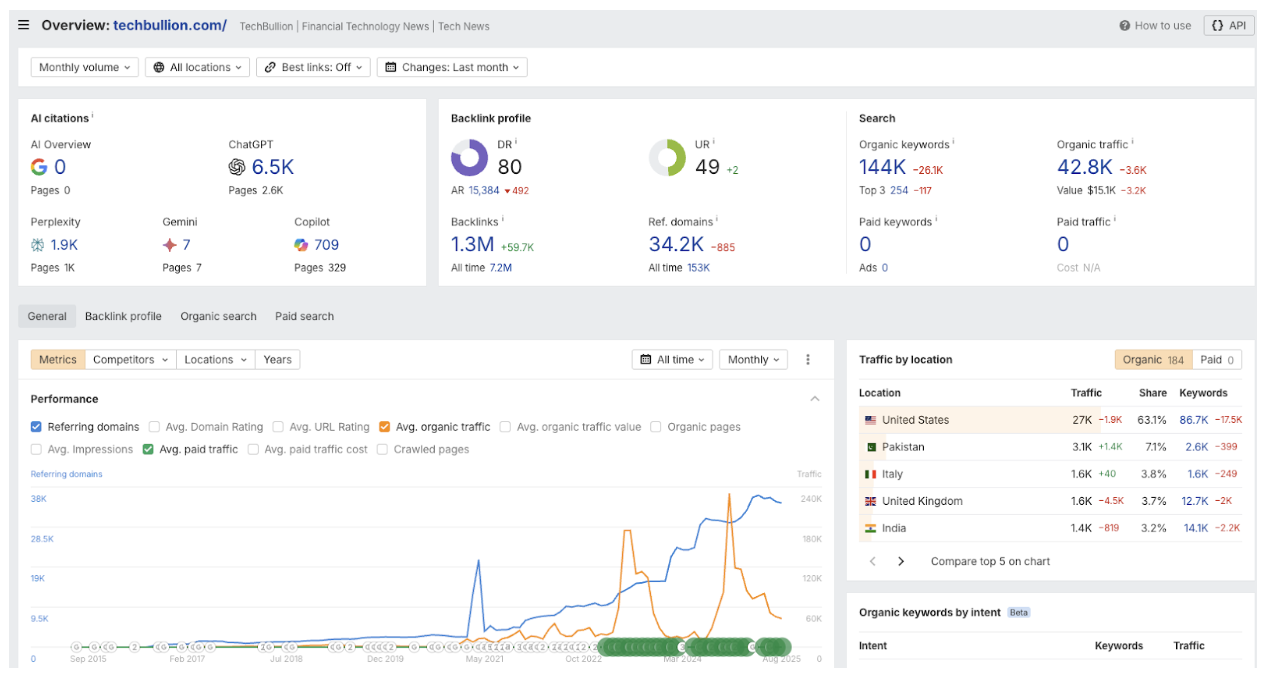Viewport: 1271px width, 690px height.
Task: Click the India flag icon
Action: pos(870,528)
